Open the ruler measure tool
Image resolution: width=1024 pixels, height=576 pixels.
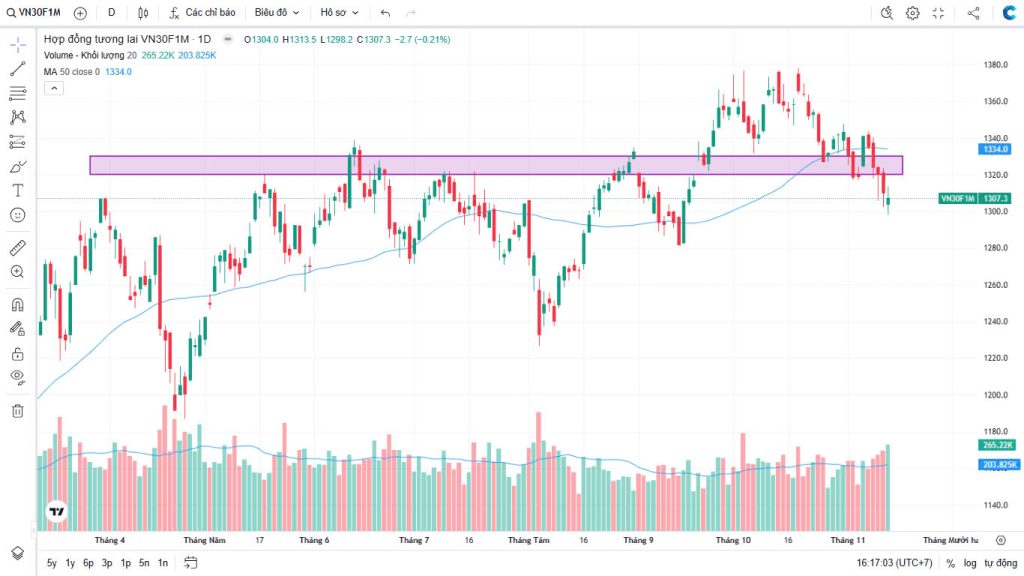[x=17, y=247]
